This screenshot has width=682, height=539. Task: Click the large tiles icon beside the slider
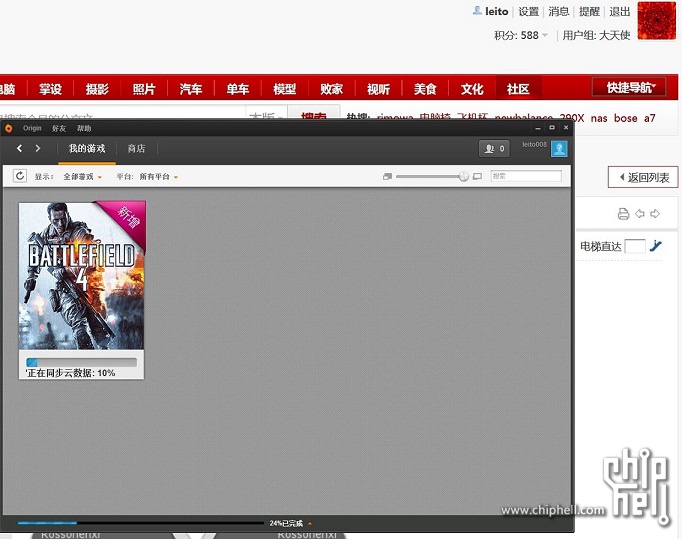point(477,176)
